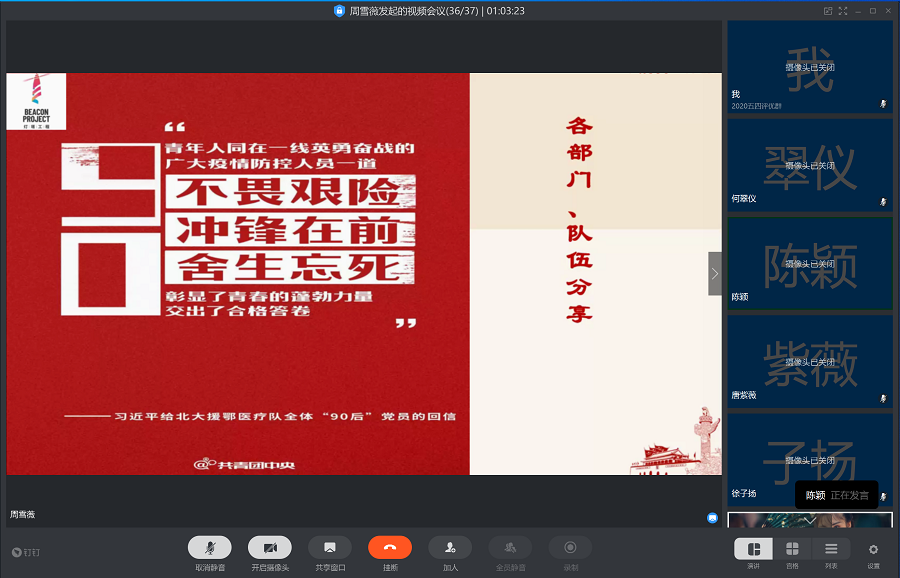This screenshot has width=900, height=578.
Task: Switch to 演讲 presenter view
Action: point(753,548)
